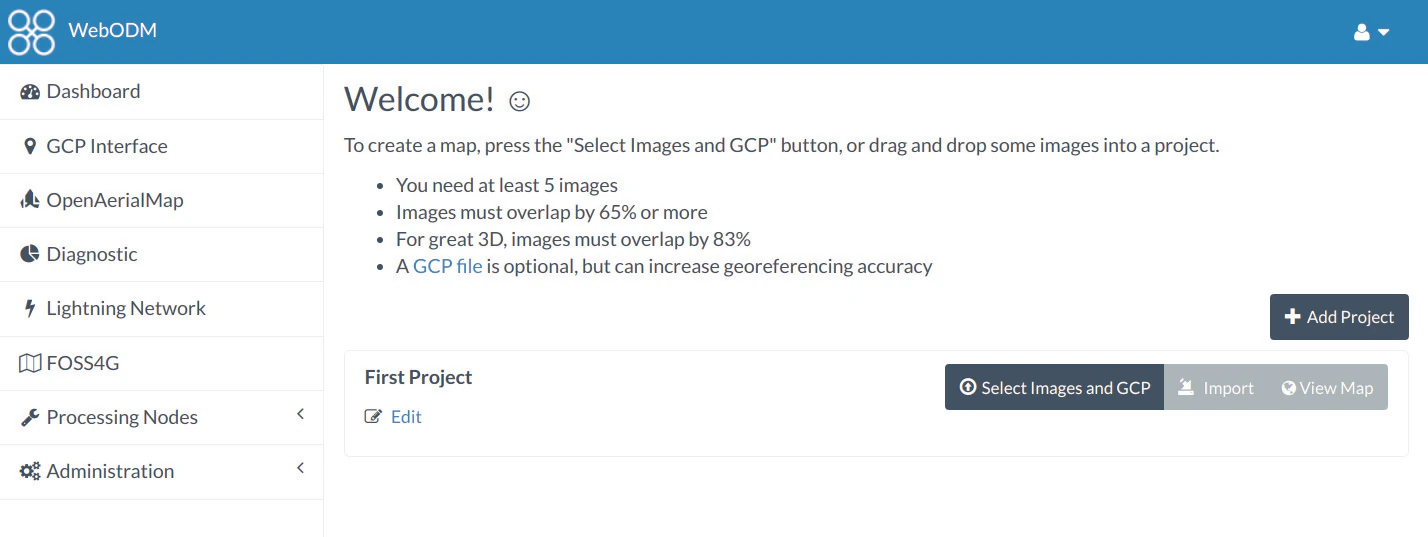Click Select Images and GCP button
Screen dimensions: 1428x537
1054,388
